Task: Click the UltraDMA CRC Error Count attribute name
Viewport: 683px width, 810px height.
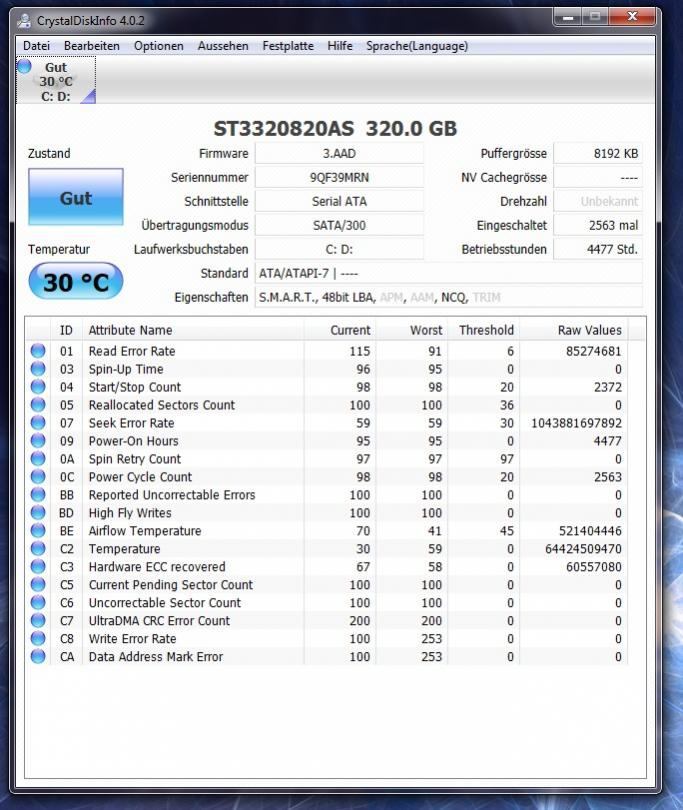Action: (159, 620)
